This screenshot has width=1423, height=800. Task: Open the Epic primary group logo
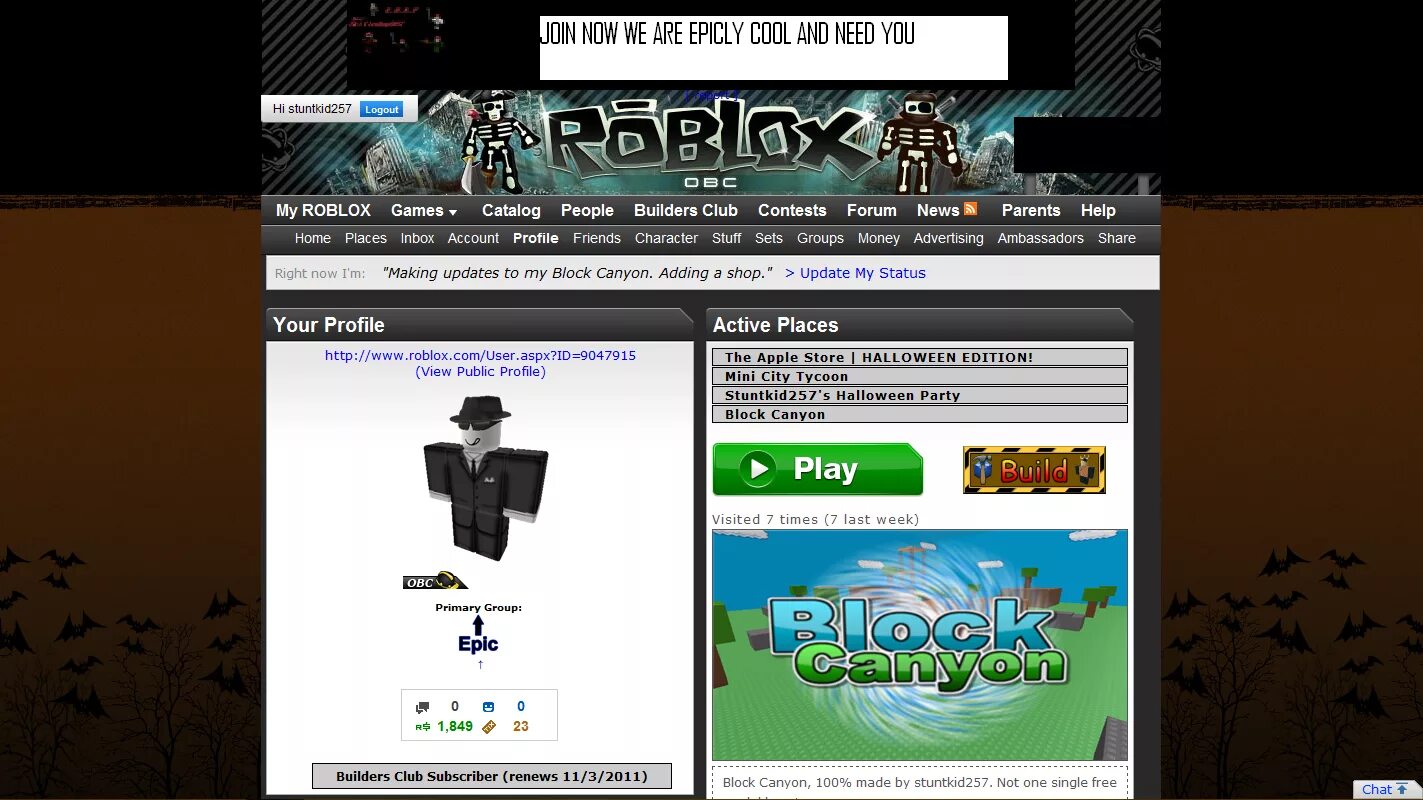tap(478, 634)
